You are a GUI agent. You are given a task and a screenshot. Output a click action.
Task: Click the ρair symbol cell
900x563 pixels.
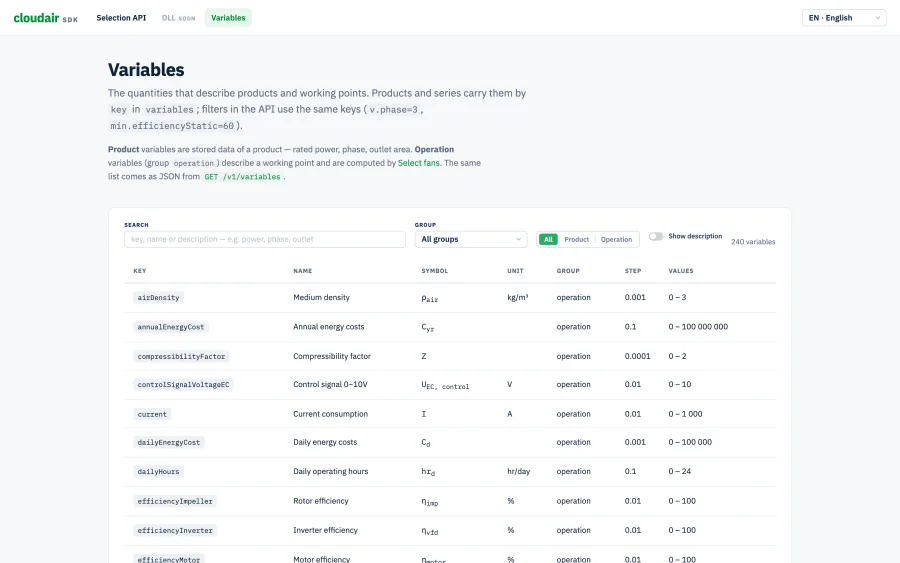(430, 298)
